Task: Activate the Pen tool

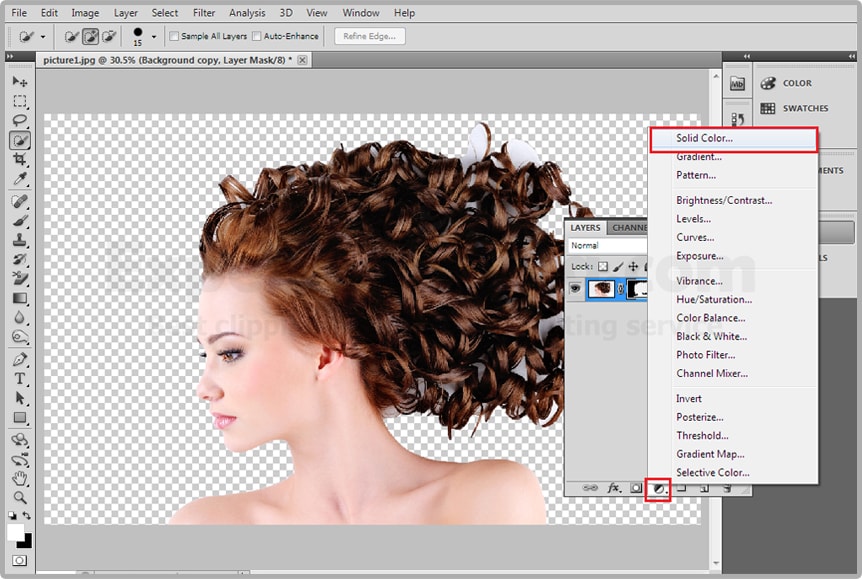Action: click(x=20, y=359)
